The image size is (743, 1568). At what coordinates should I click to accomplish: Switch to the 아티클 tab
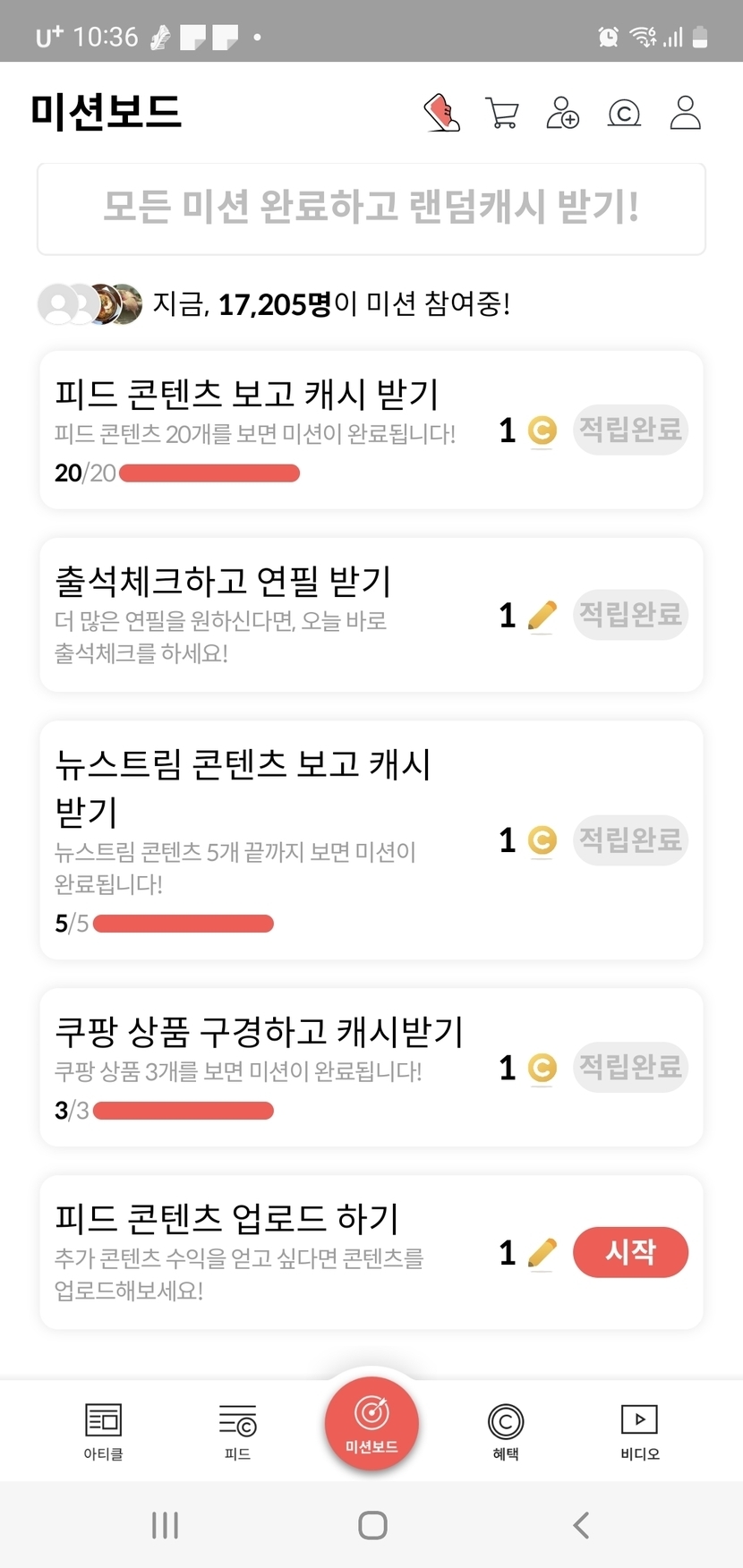(103, 1430)
